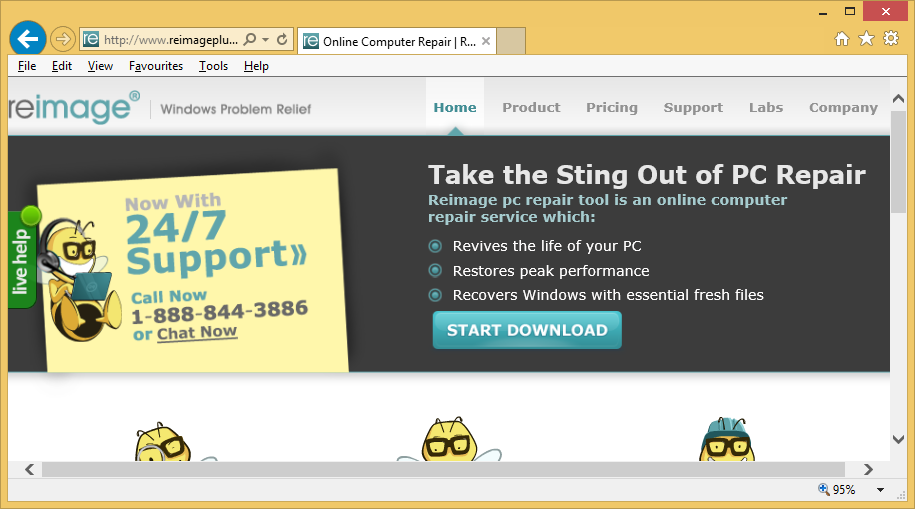This screenshot has width=915, height=509.
Task: Open Favourites star icon
Action: click(867, 39)
